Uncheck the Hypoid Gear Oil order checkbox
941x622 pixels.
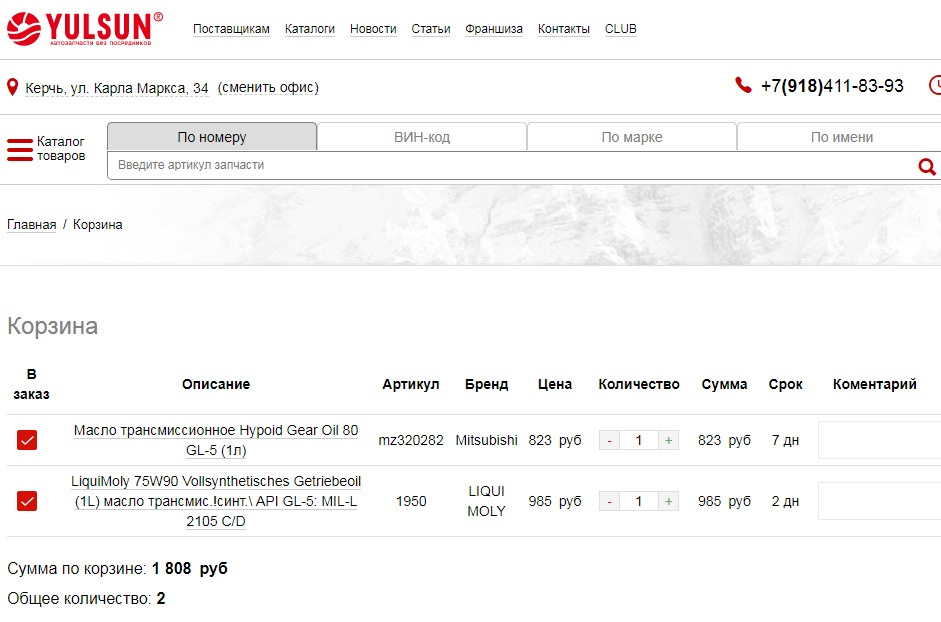click(27, 440)
